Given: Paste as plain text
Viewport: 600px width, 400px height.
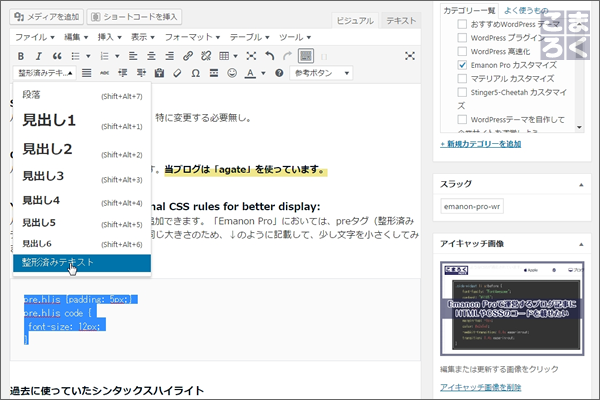Looking at the screenshot, I should point(160,73).
